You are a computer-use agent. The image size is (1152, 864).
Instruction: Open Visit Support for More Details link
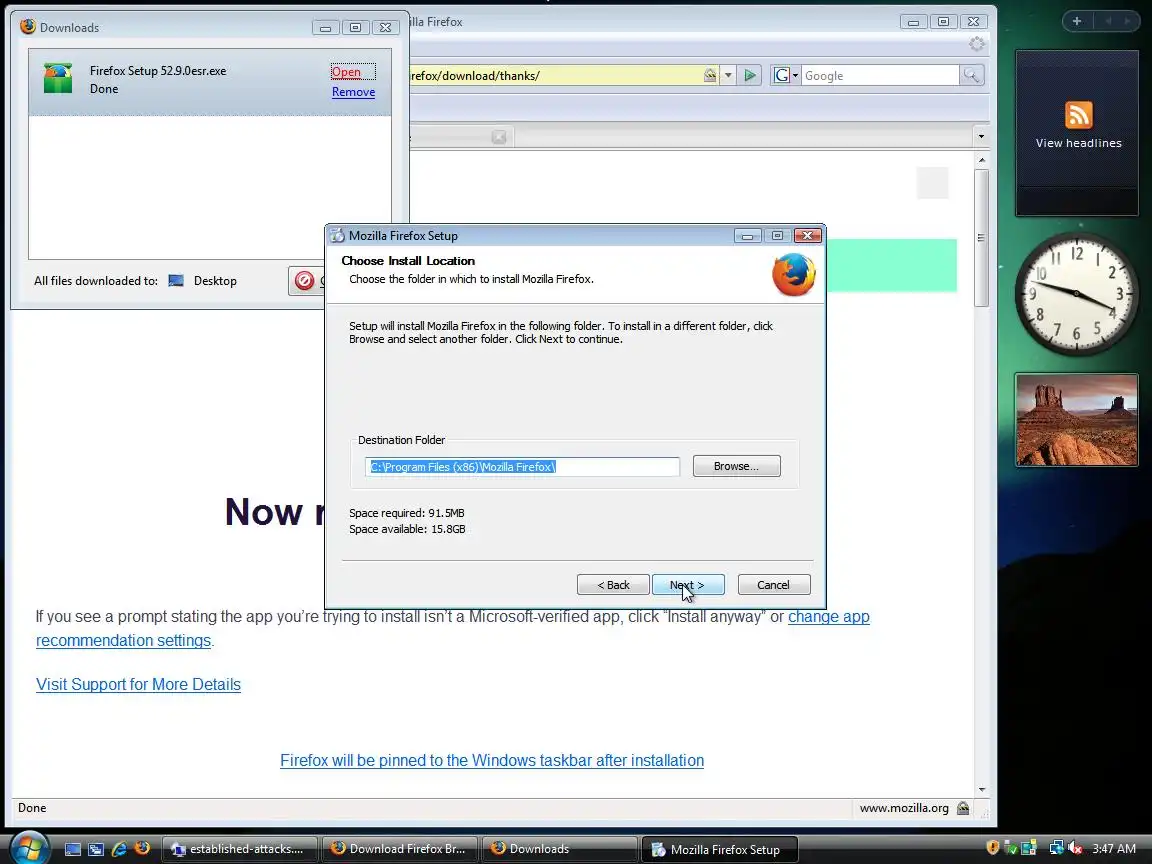(138, 684)
